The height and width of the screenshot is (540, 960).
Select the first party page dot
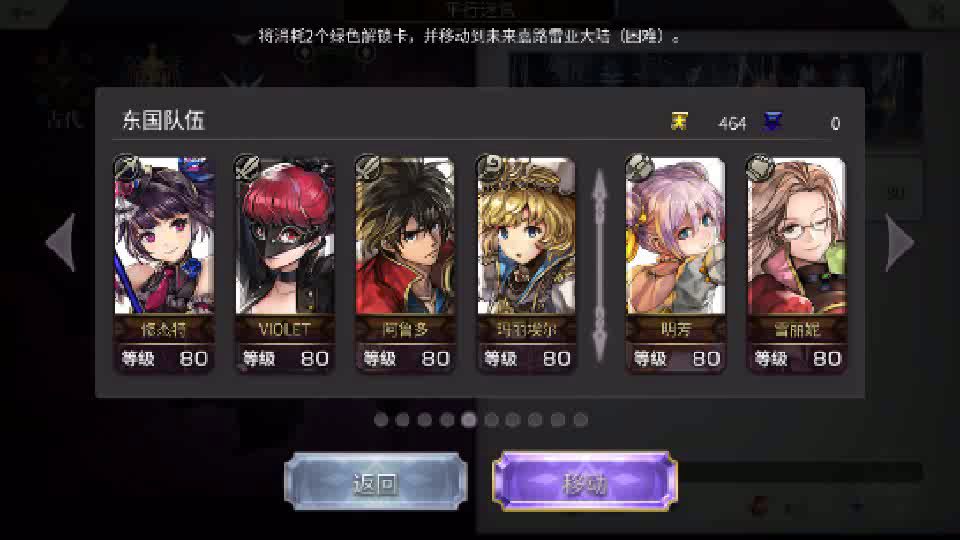coord(381,419)
